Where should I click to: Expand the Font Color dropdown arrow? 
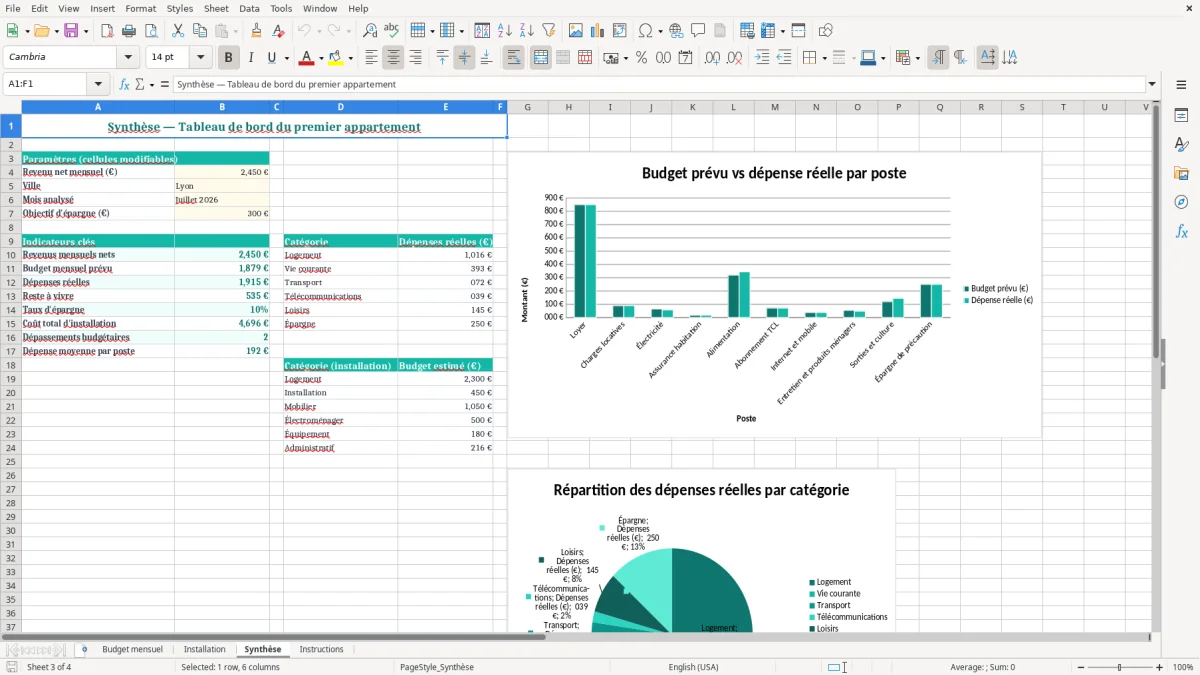(x=321, y=58)
